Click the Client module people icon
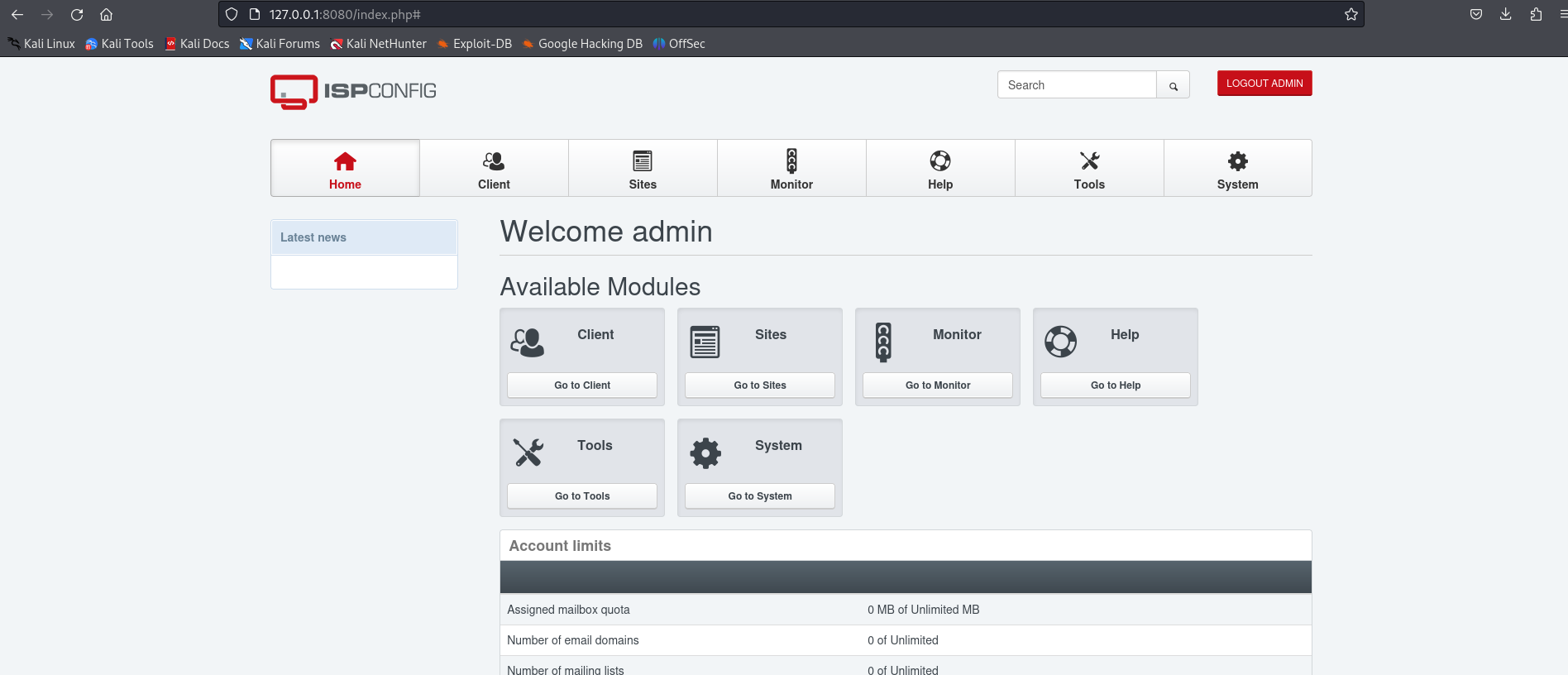The image size is (1568, 675). [528, 342]
